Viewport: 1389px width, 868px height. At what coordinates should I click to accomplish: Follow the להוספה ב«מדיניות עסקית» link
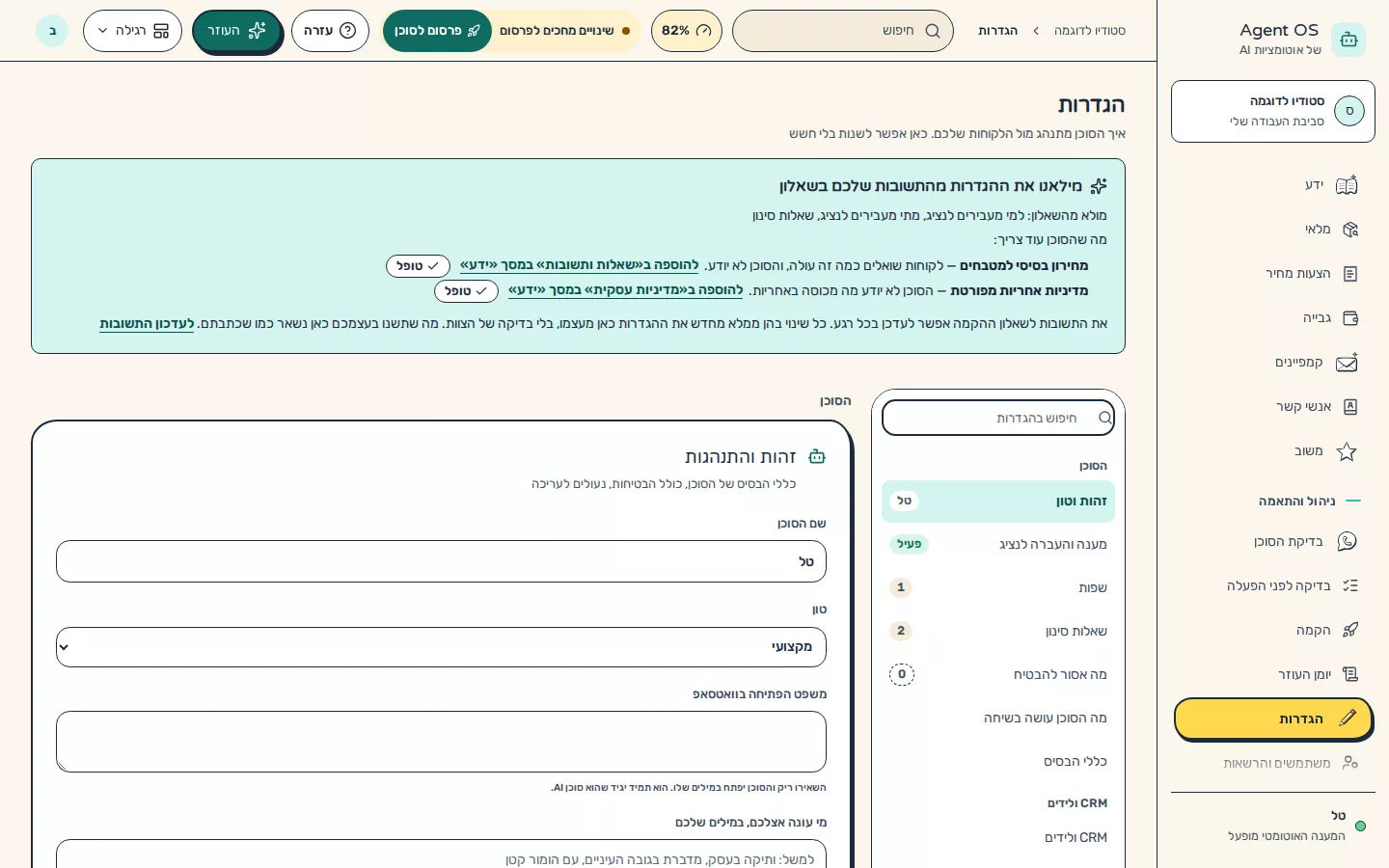click(x=626, y=290)
